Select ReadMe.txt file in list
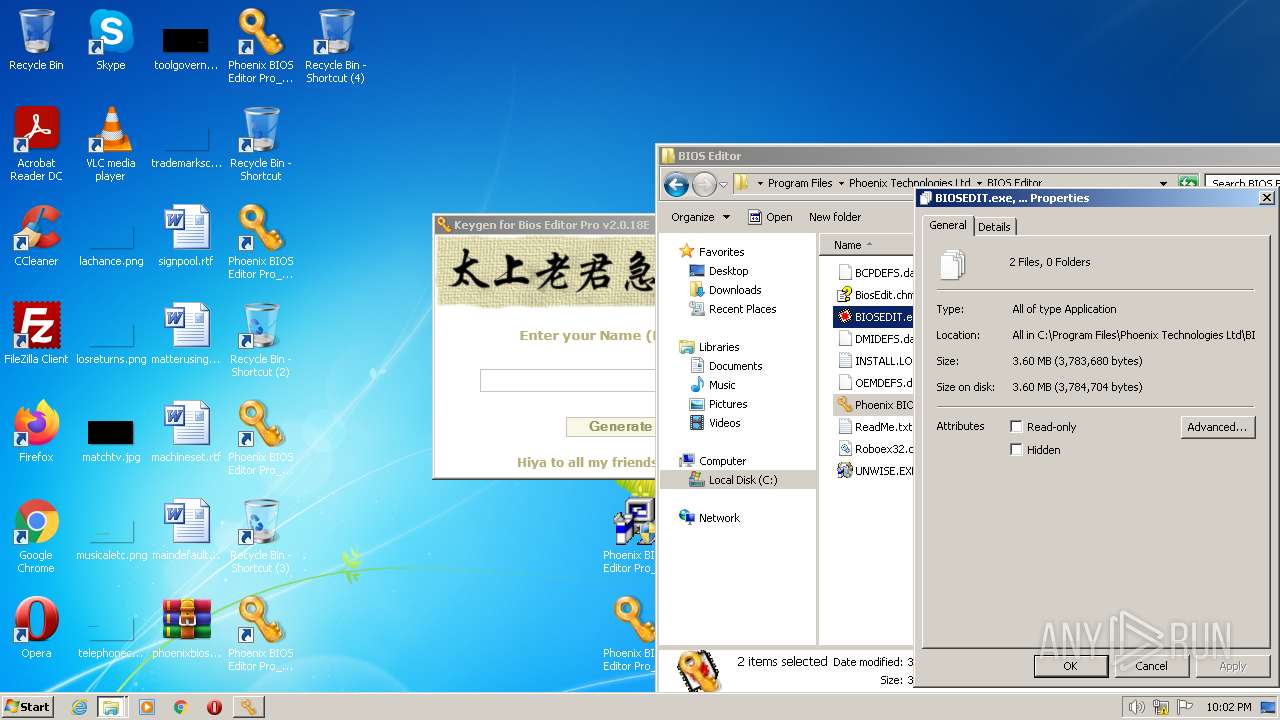 (875, 427)
